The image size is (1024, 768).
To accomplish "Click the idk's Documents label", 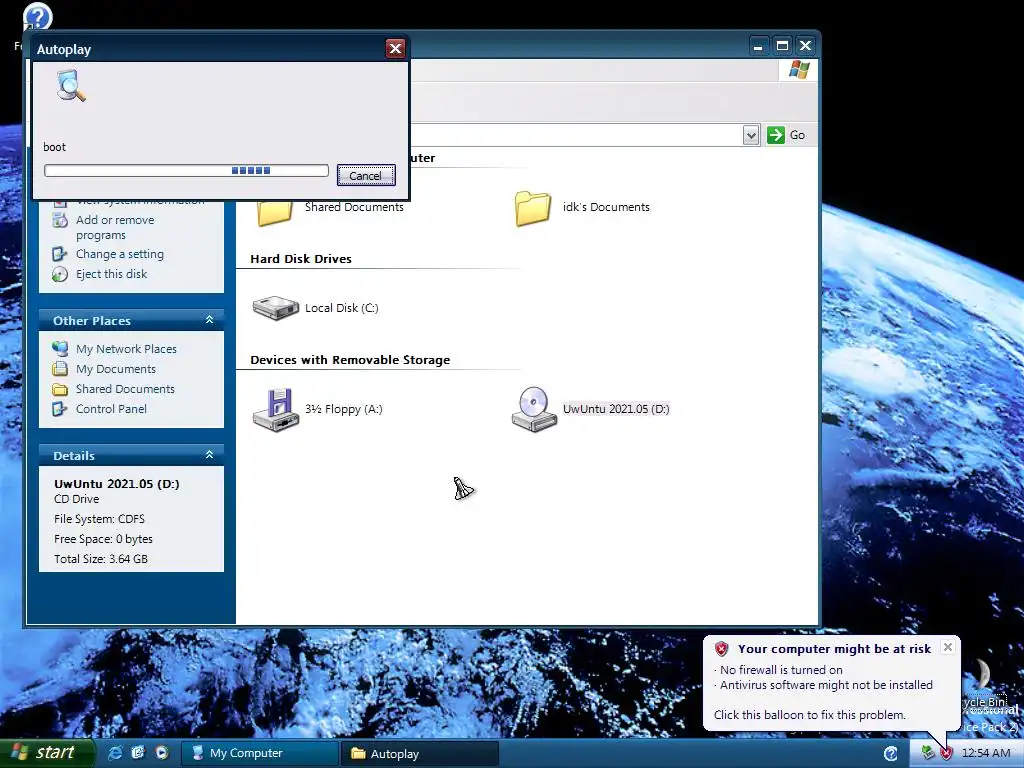I will (606, 207).
